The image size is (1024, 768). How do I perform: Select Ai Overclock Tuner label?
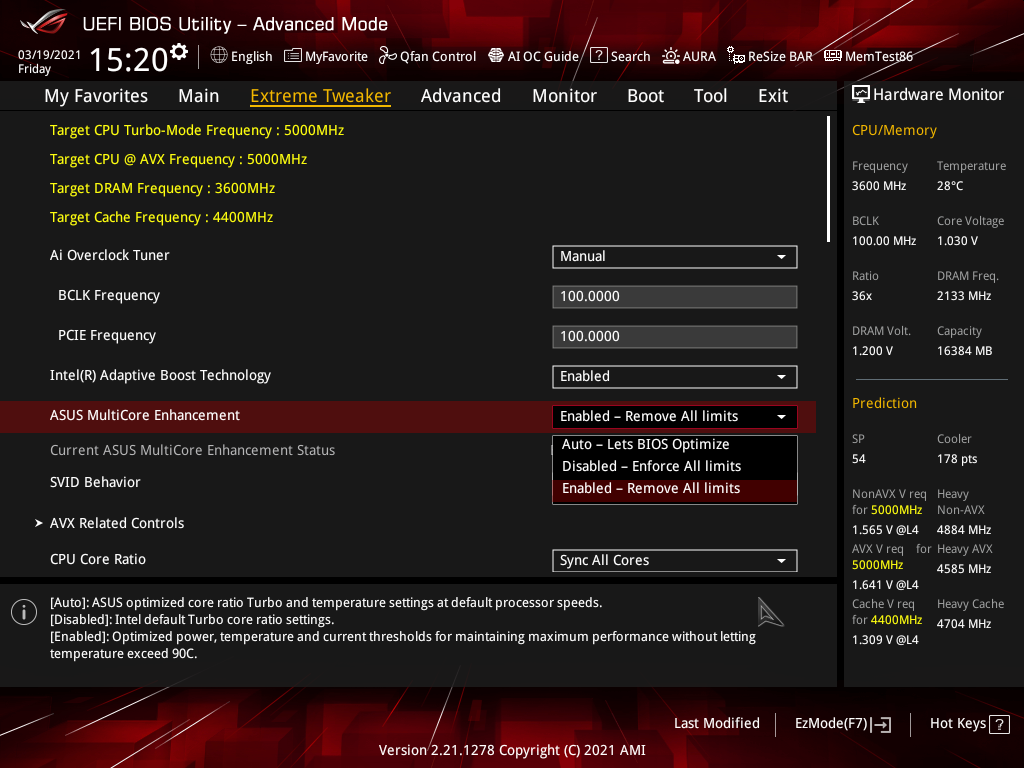(x=110, y=255)
